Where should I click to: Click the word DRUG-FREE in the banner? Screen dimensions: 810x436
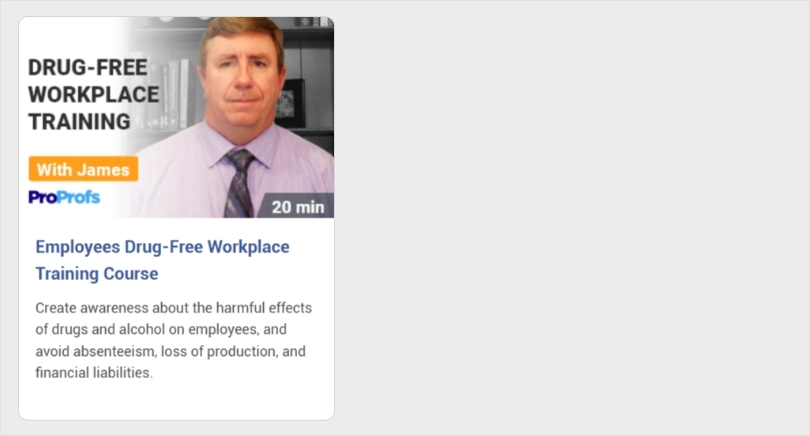point(88,68)
